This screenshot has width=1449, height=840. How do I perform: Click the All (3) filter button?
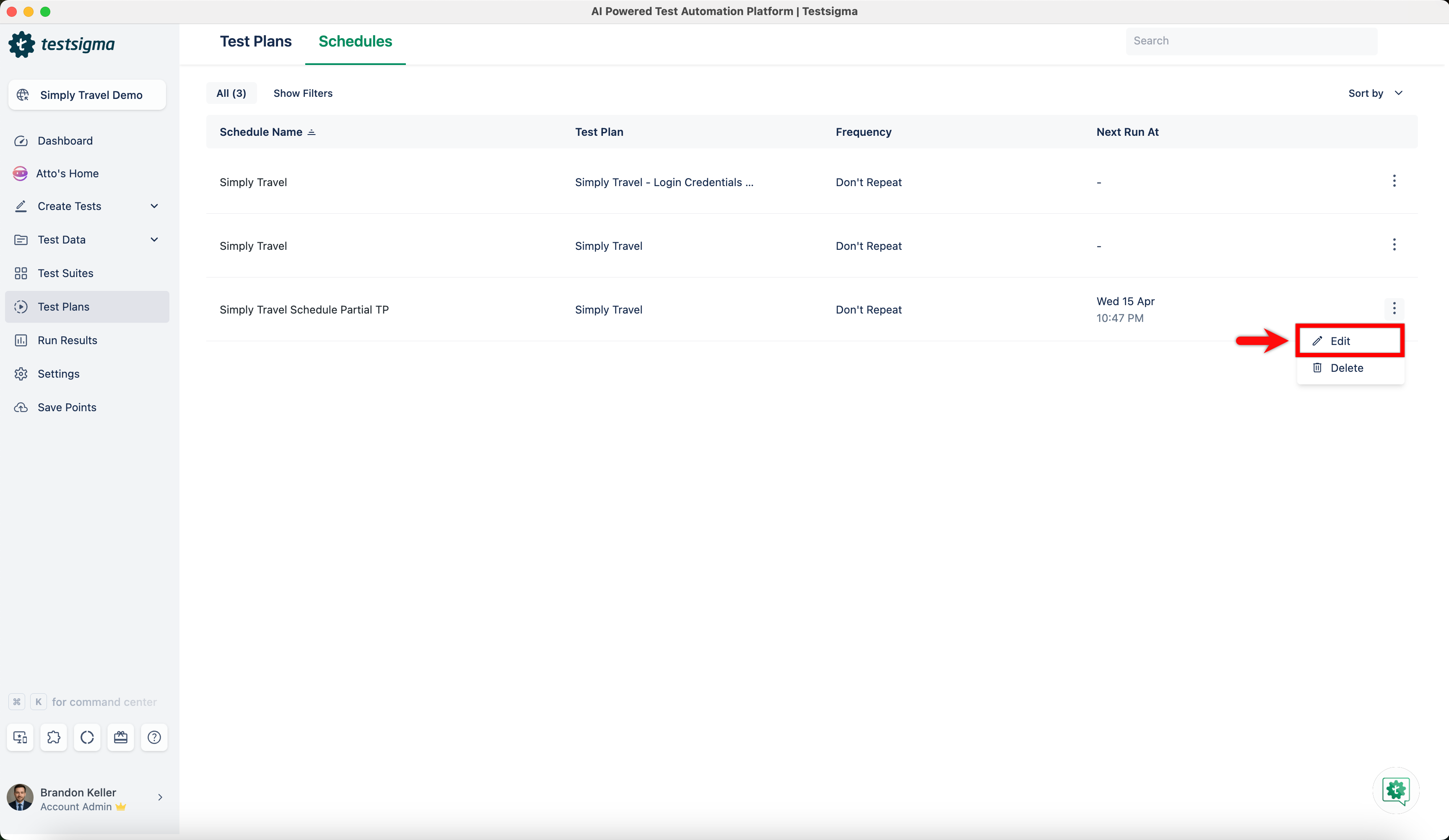click(x=231, y=94)
